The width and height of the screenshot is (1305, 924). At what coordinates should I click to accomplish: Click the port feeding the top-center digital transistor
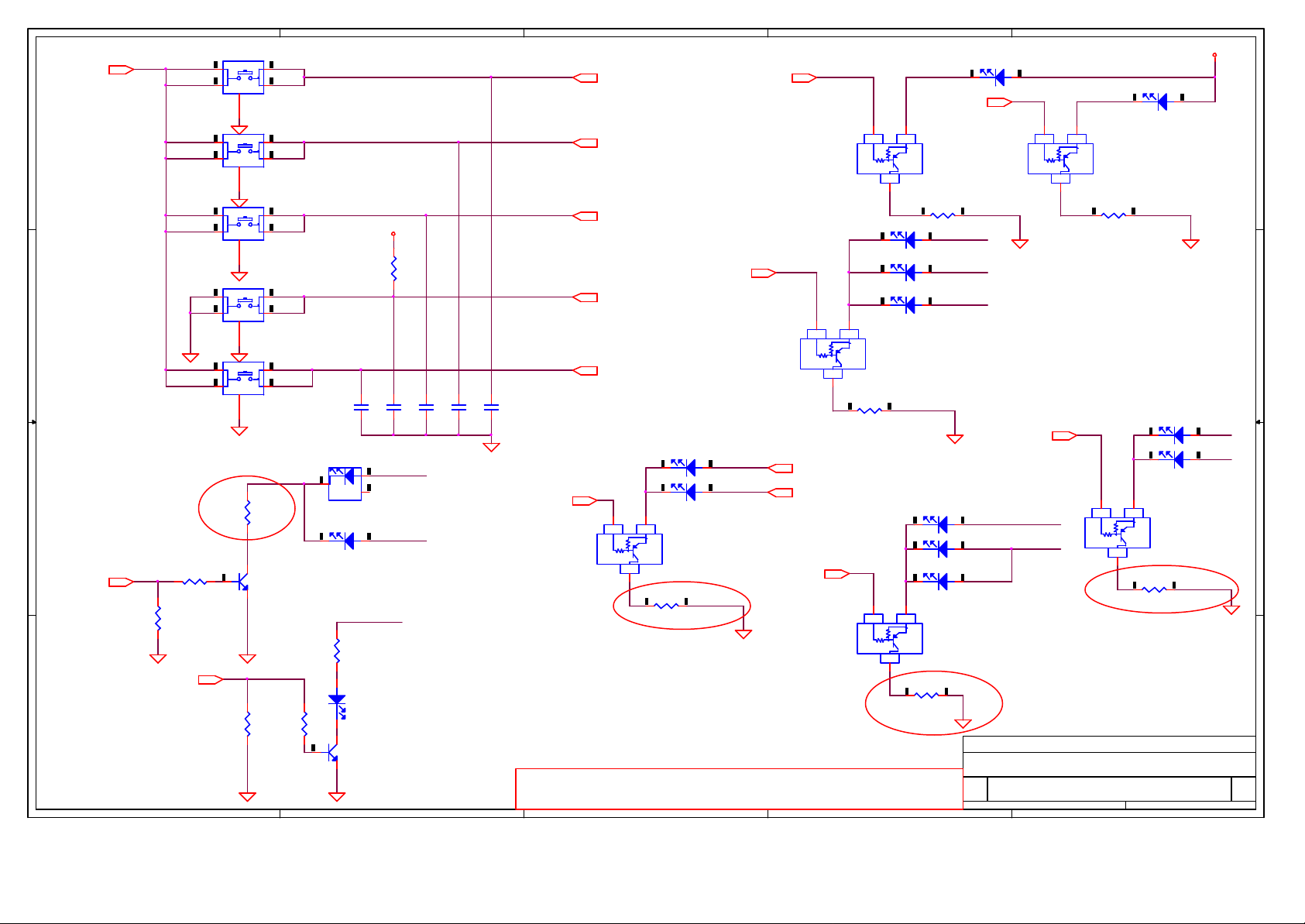click(x=805, y=77)
